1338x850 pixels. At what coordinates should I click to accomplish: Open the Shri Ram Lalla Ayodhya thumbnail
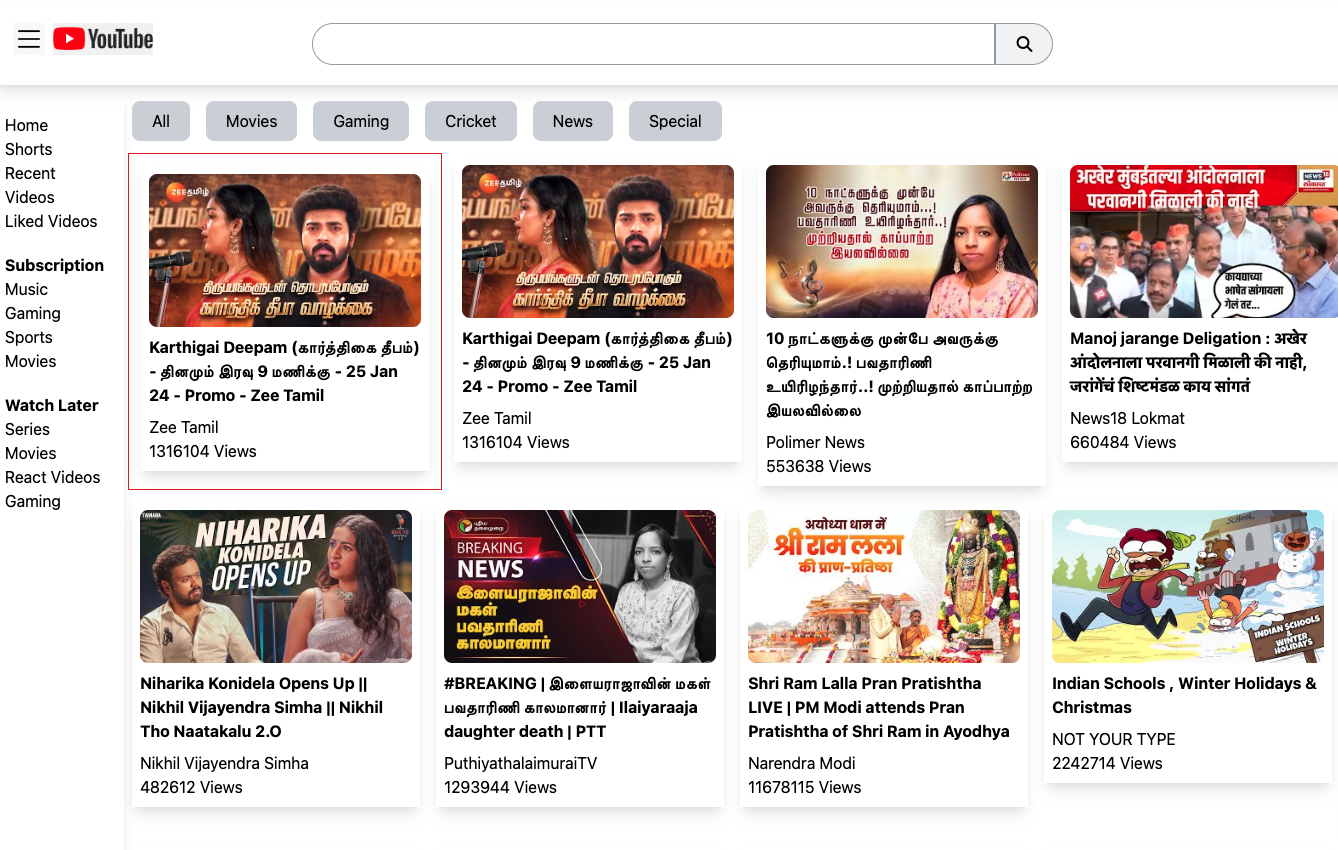884,586
